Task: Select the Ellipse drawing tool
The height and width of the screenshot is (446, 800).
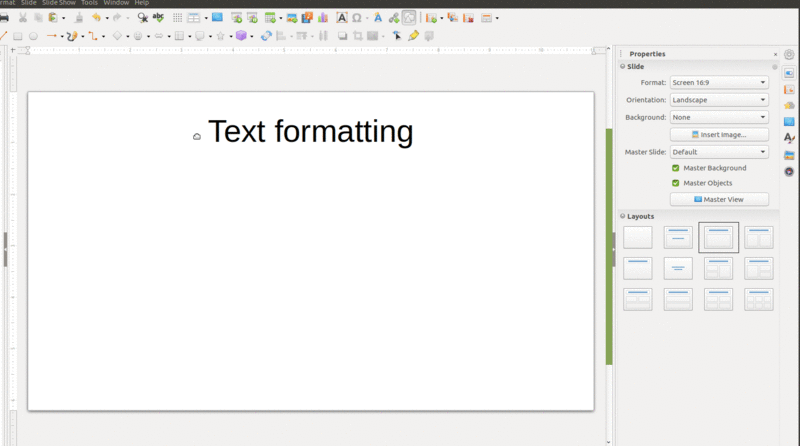Action: [33, 36]
